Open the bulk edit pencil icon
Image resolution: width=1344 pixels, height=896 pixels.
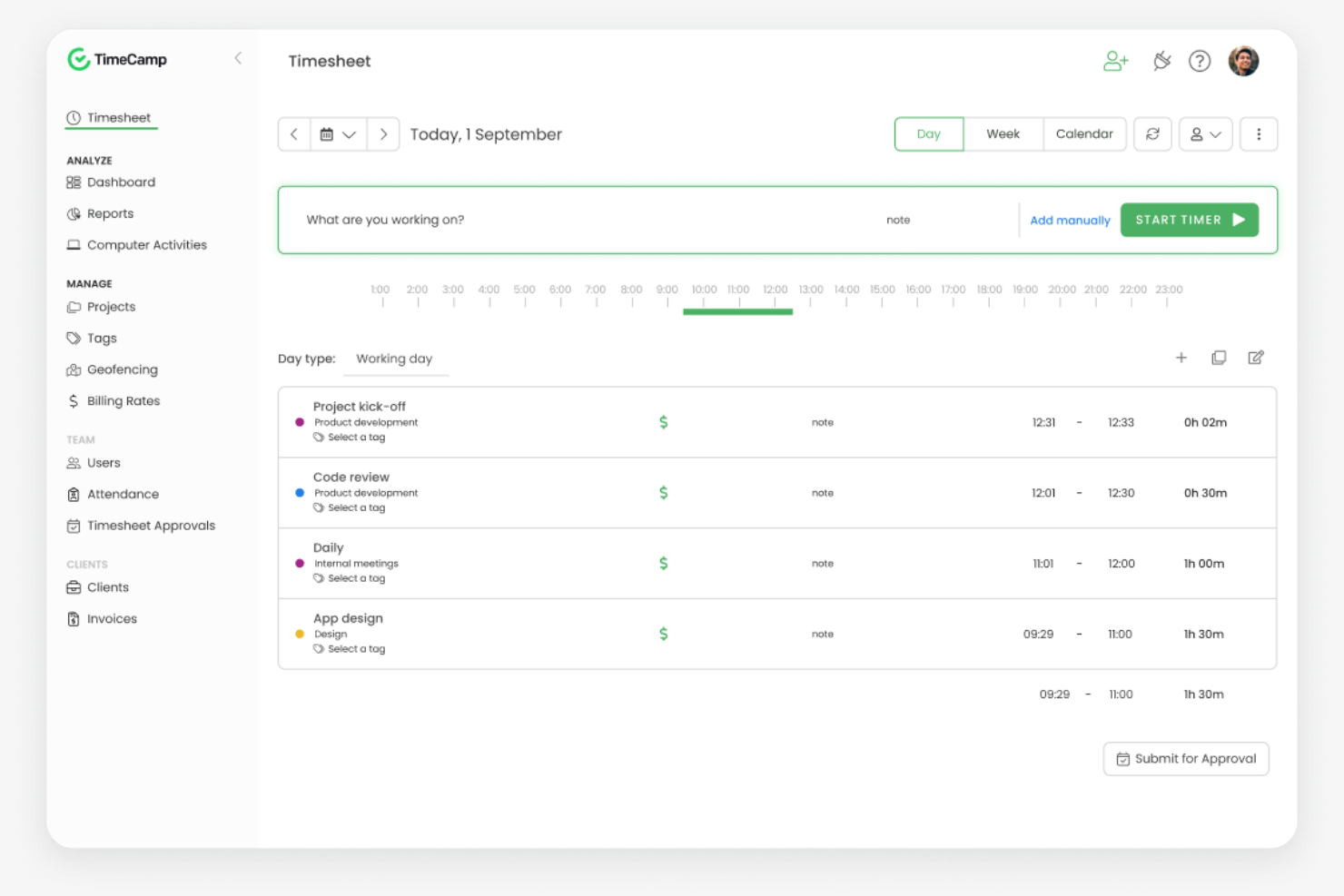pos(1256,358)
